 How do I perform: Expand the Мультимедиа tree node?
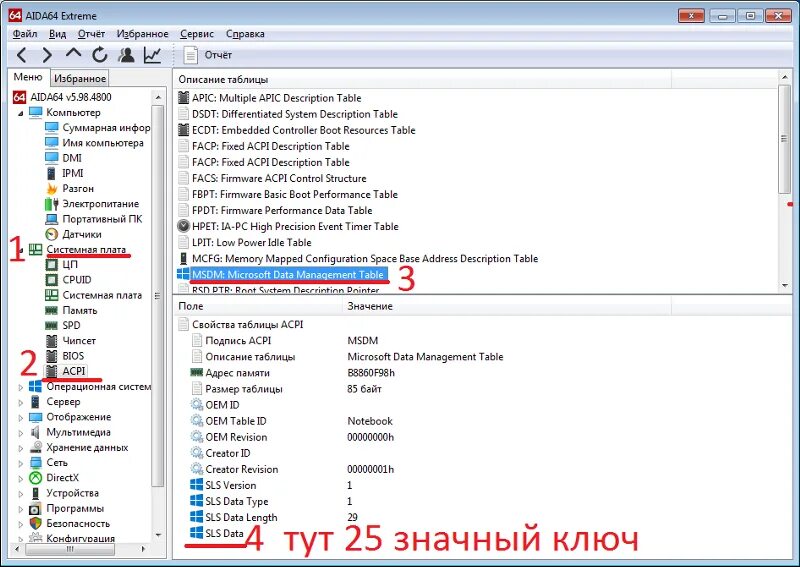pyautogui.click(x=20, y=433)
